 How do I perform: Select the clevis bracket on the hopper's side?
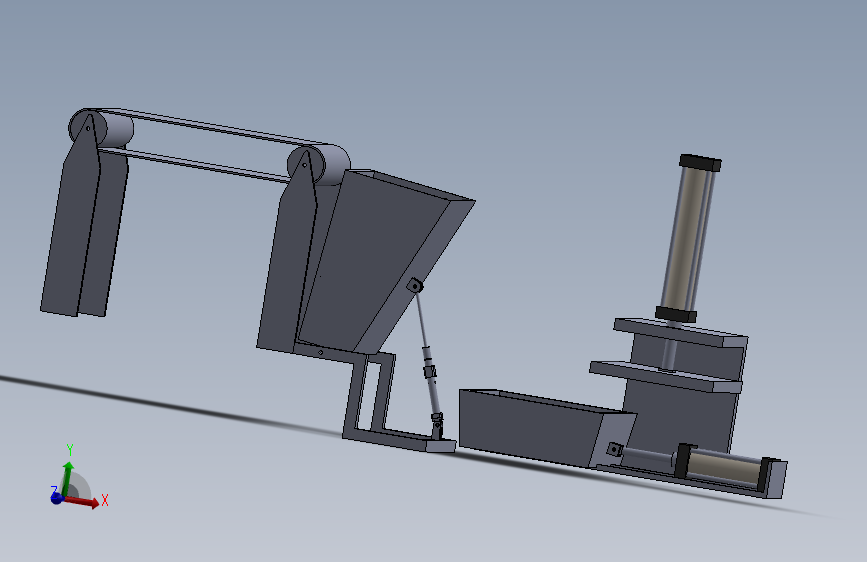pyautogui.click(x=415, y=285)
